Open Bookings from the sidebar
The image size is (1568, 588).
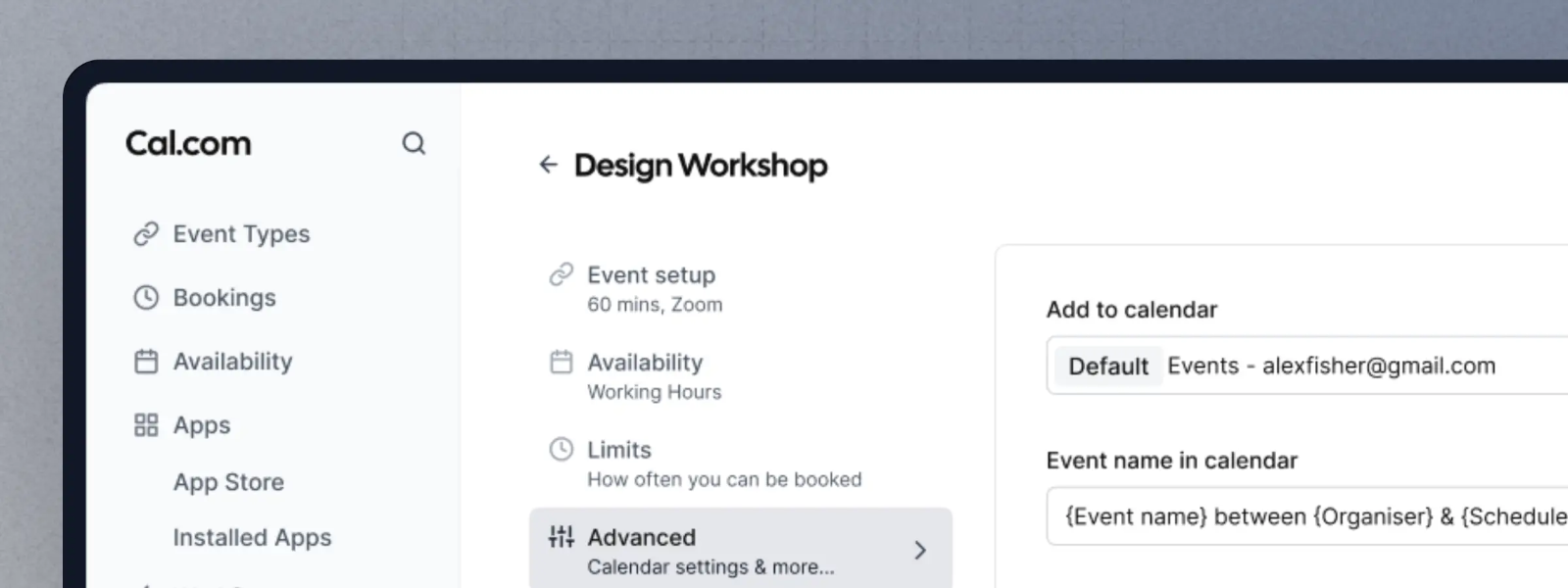point(224,298)
